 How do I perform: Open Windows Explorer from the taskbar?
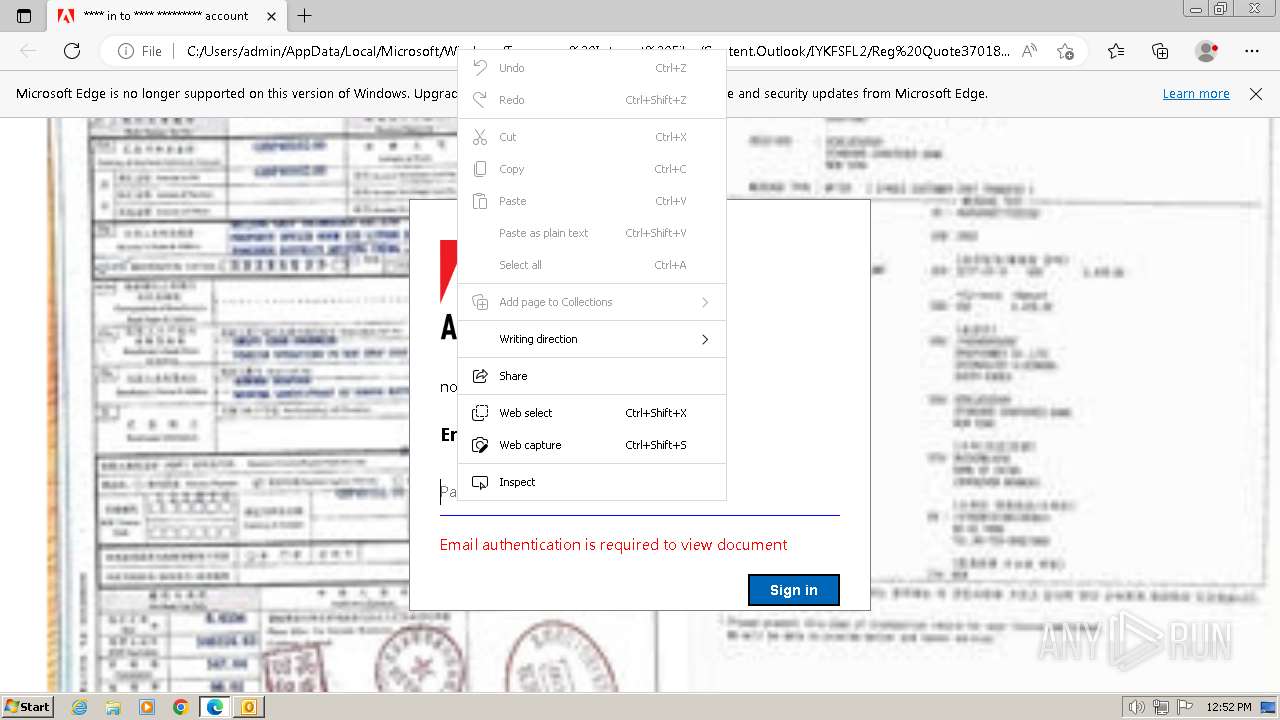pyautogui.click(x=113, y=707)
